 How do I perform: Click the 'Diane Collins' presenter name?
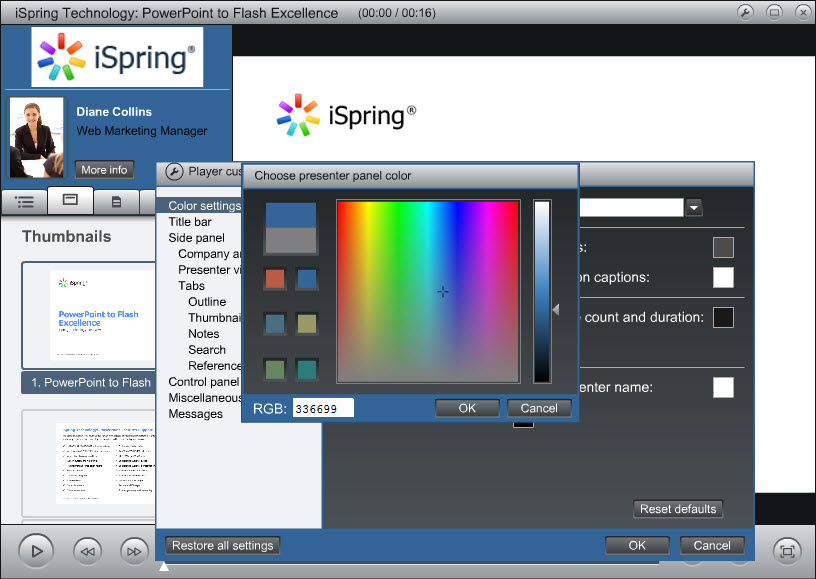(114, 111)
